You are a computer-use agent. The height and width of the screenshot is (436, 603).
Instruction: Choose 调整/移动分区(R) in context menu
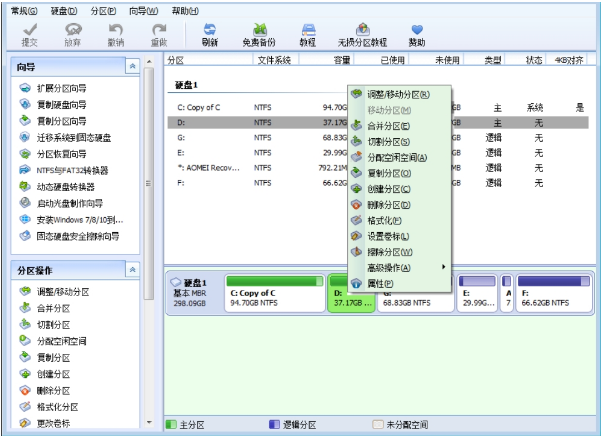(399, 94)
